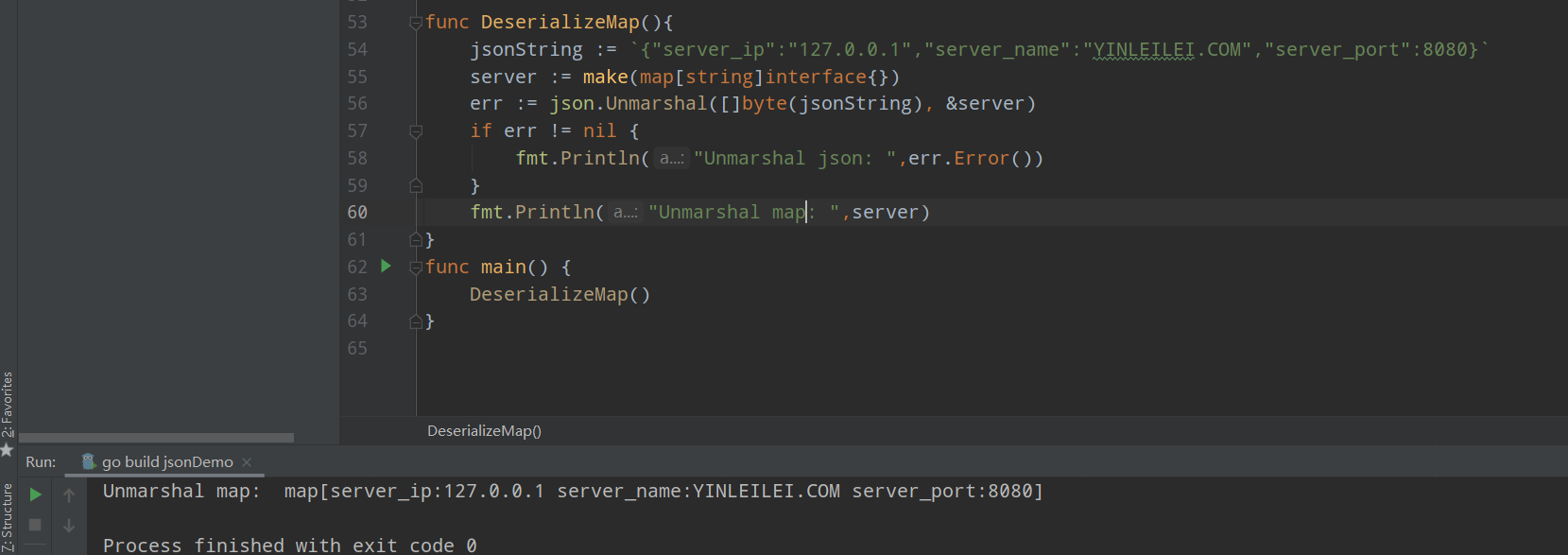The width and height of the screenshot is (1568, 555).
Task: Click the Up the Stack Trace arrow
Action: [x=69, y=494]
